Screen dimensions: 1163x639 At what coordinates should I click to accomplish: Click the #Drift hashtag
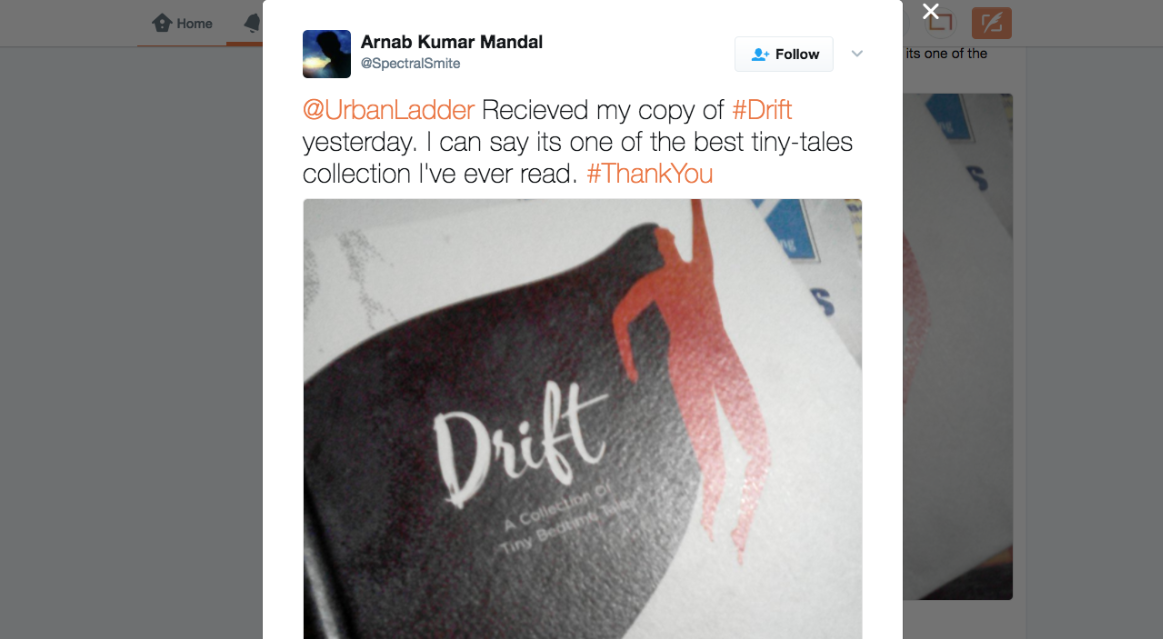(762, 110)
